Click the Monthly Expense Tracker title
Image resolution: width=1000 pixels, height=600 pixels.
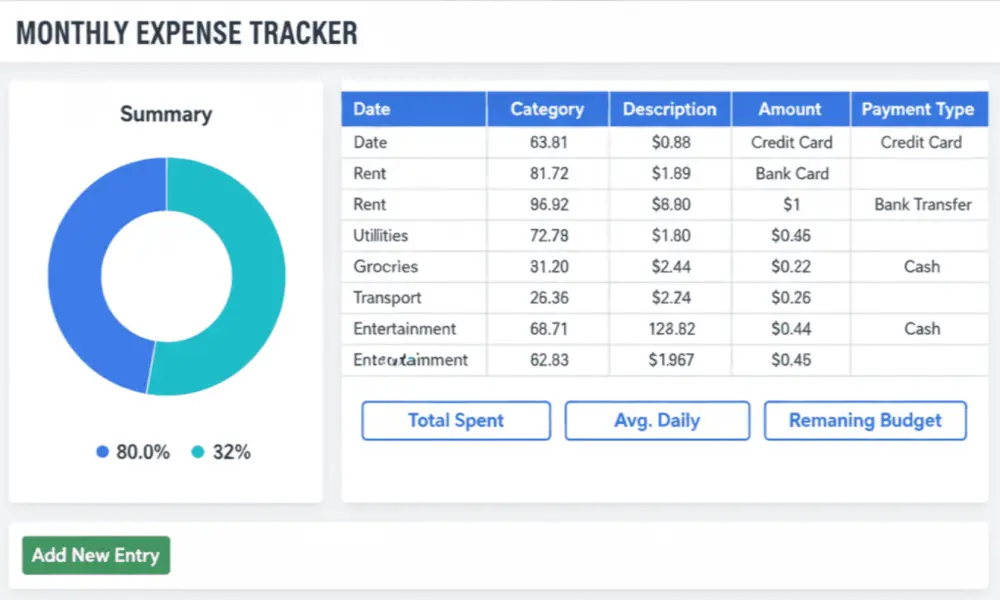[x=187, y=33]
